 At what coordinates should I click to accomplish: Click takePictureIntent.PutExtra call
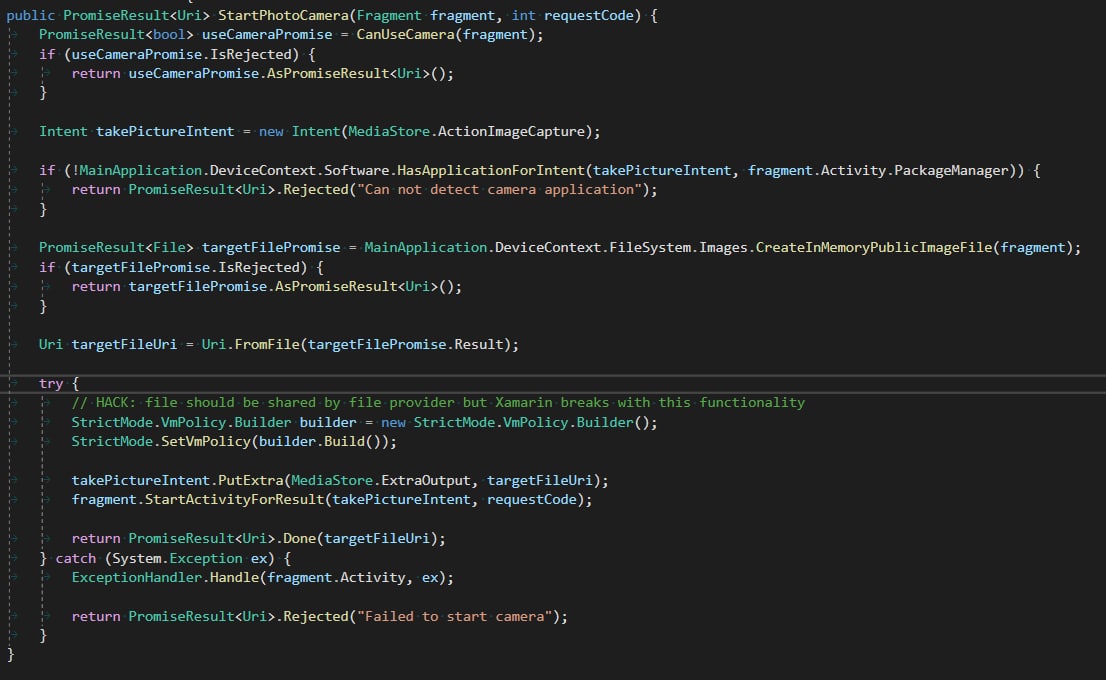(177, 480)
